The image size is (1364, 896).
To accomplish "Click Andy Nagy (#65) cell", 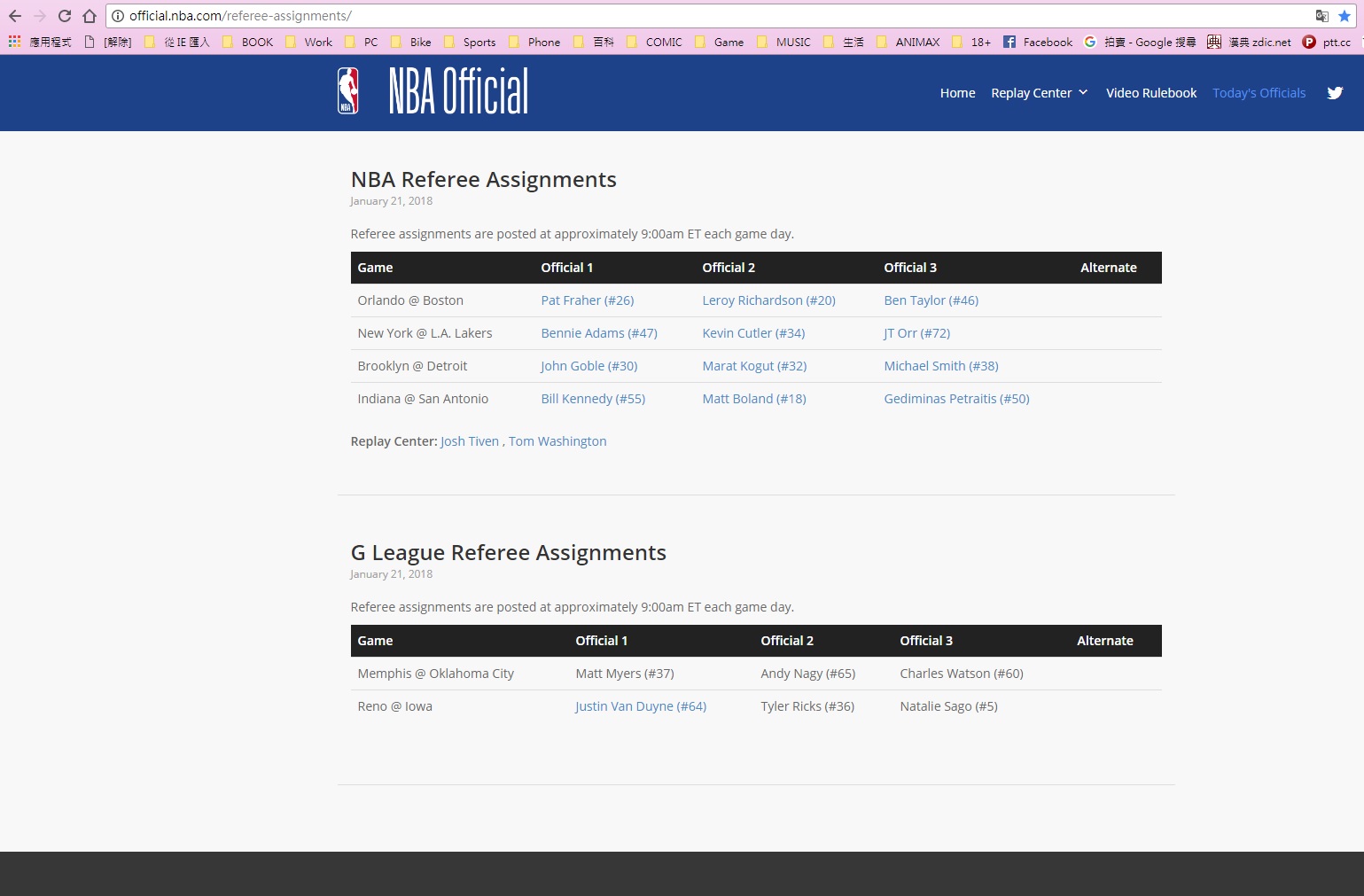I will click(x=807, y=674).
